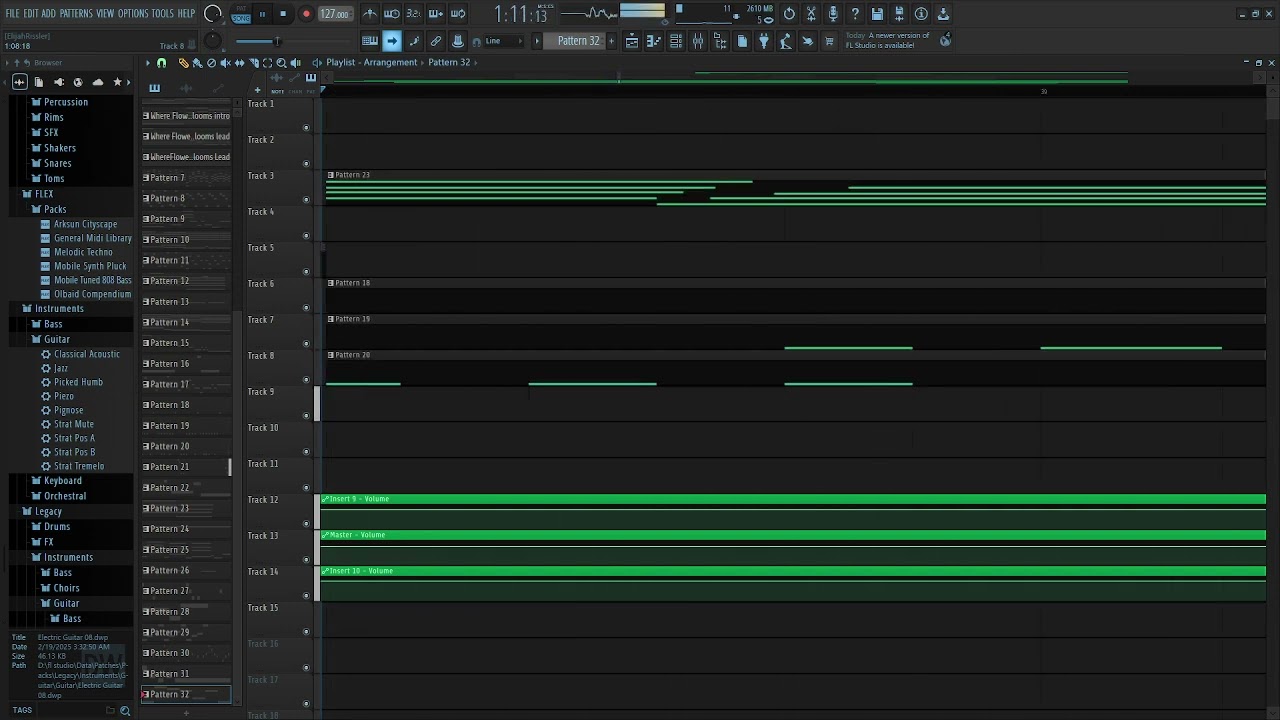Open the project info icon

921,14
